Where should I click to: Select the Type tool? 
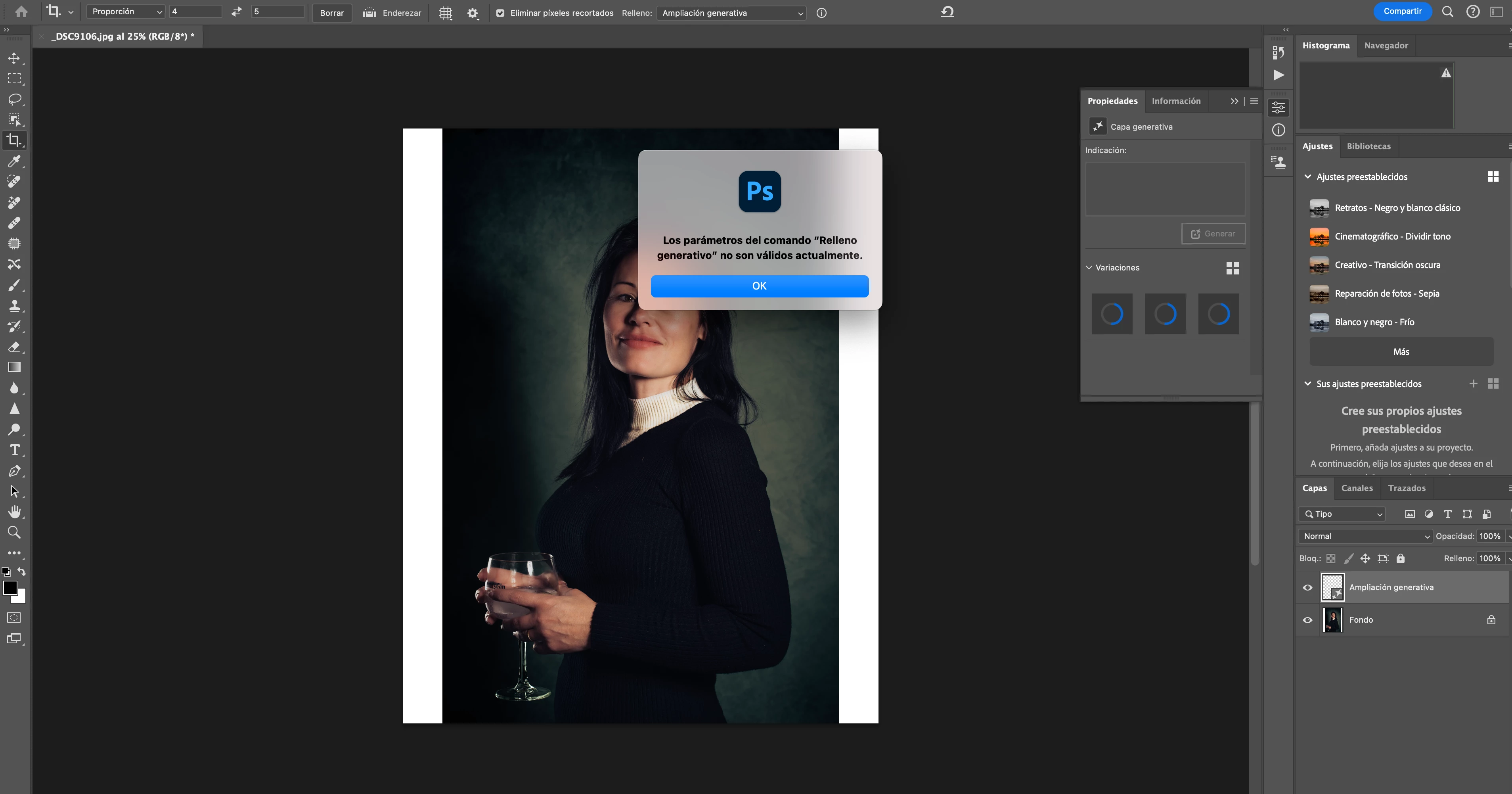tap(15, 450)
